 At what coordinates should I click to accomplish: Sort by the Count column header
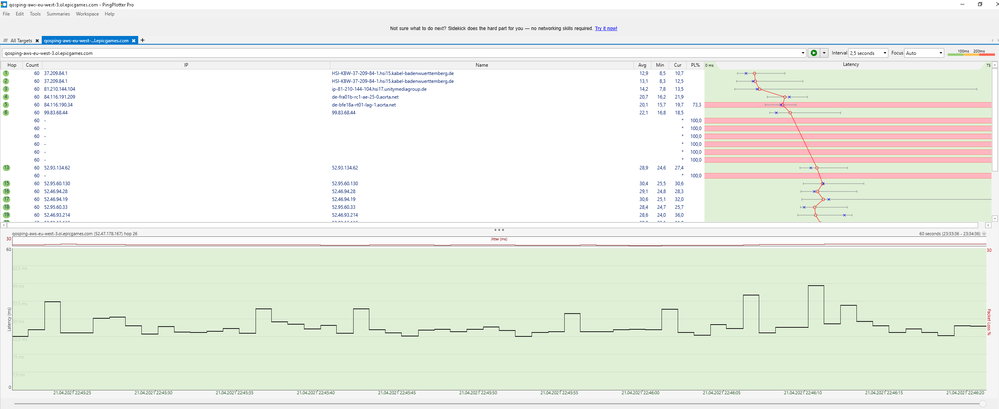[x=32, y=65]
